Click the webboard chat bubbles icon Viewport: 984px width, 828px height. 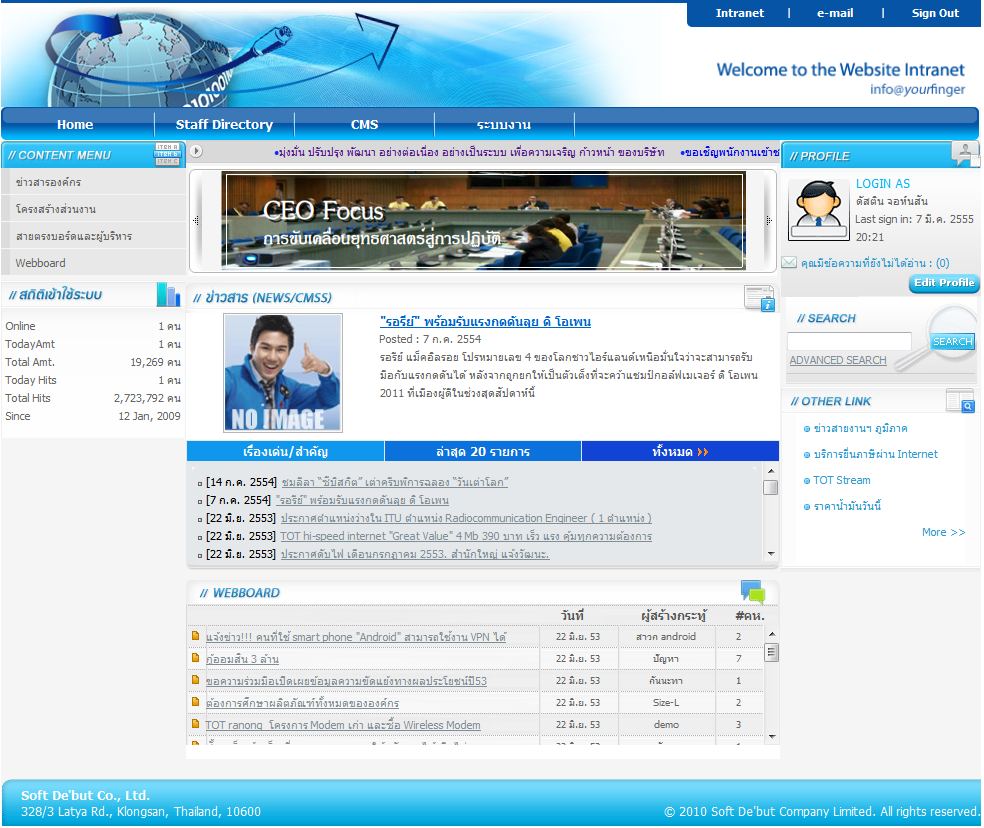pos(753,591)
